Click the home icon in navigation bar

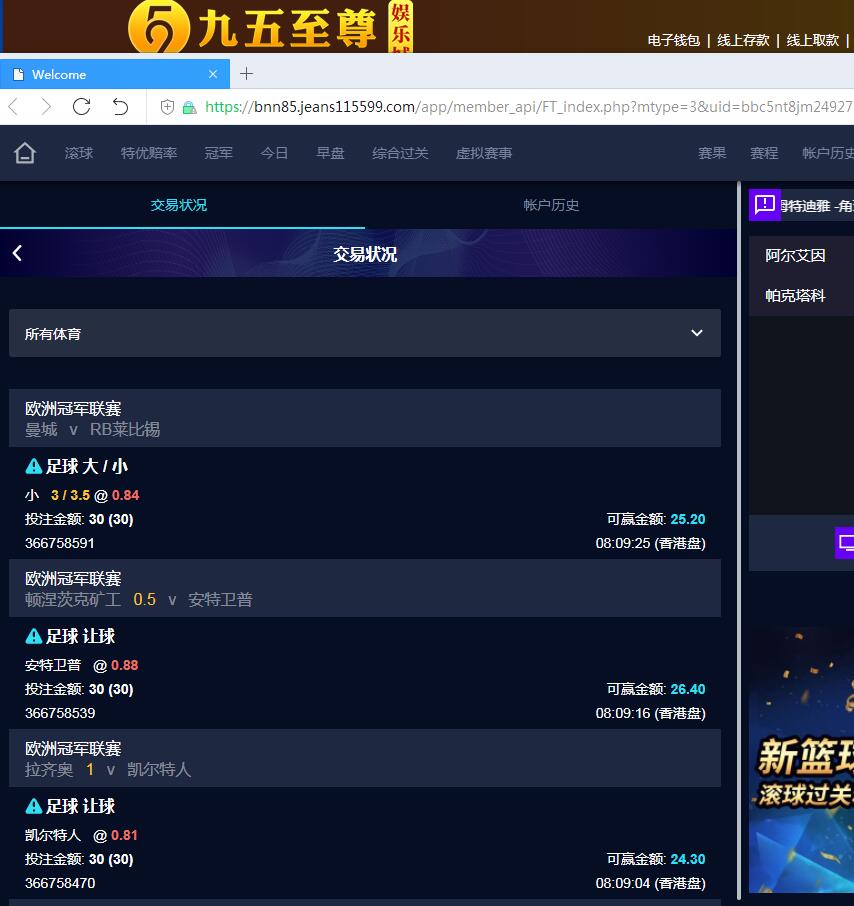(25, 153)
